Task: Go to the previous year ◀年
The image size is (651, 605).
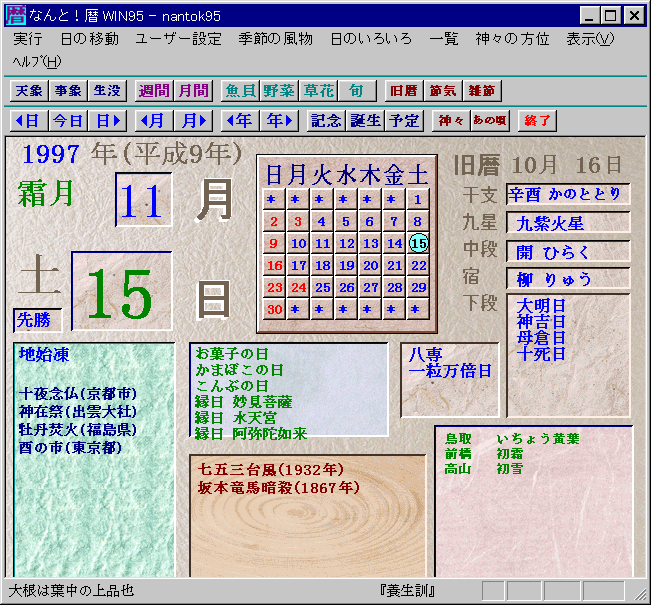Action: (x=240, y=121)
